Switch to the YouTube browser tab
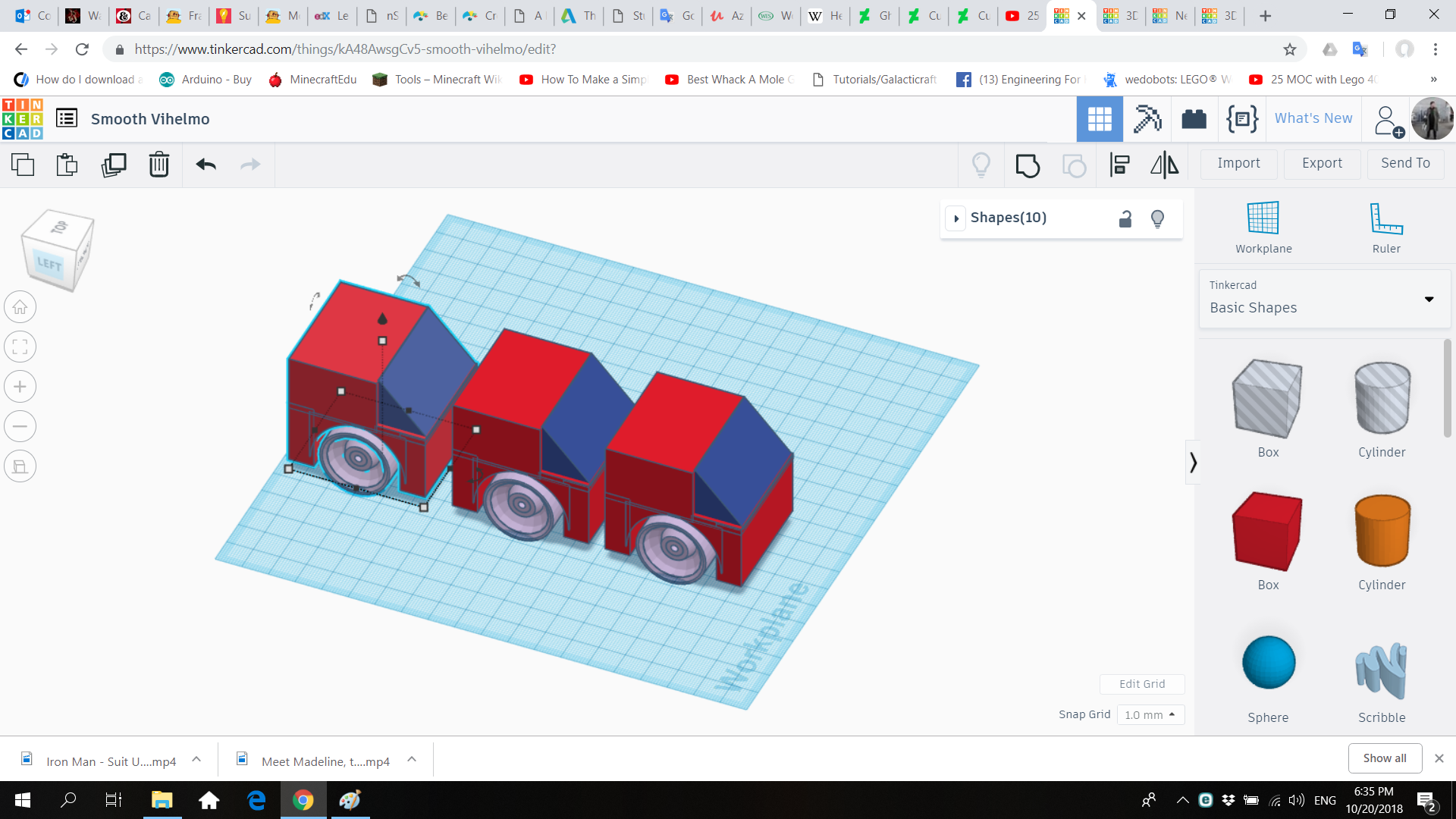 (1021, 15)
